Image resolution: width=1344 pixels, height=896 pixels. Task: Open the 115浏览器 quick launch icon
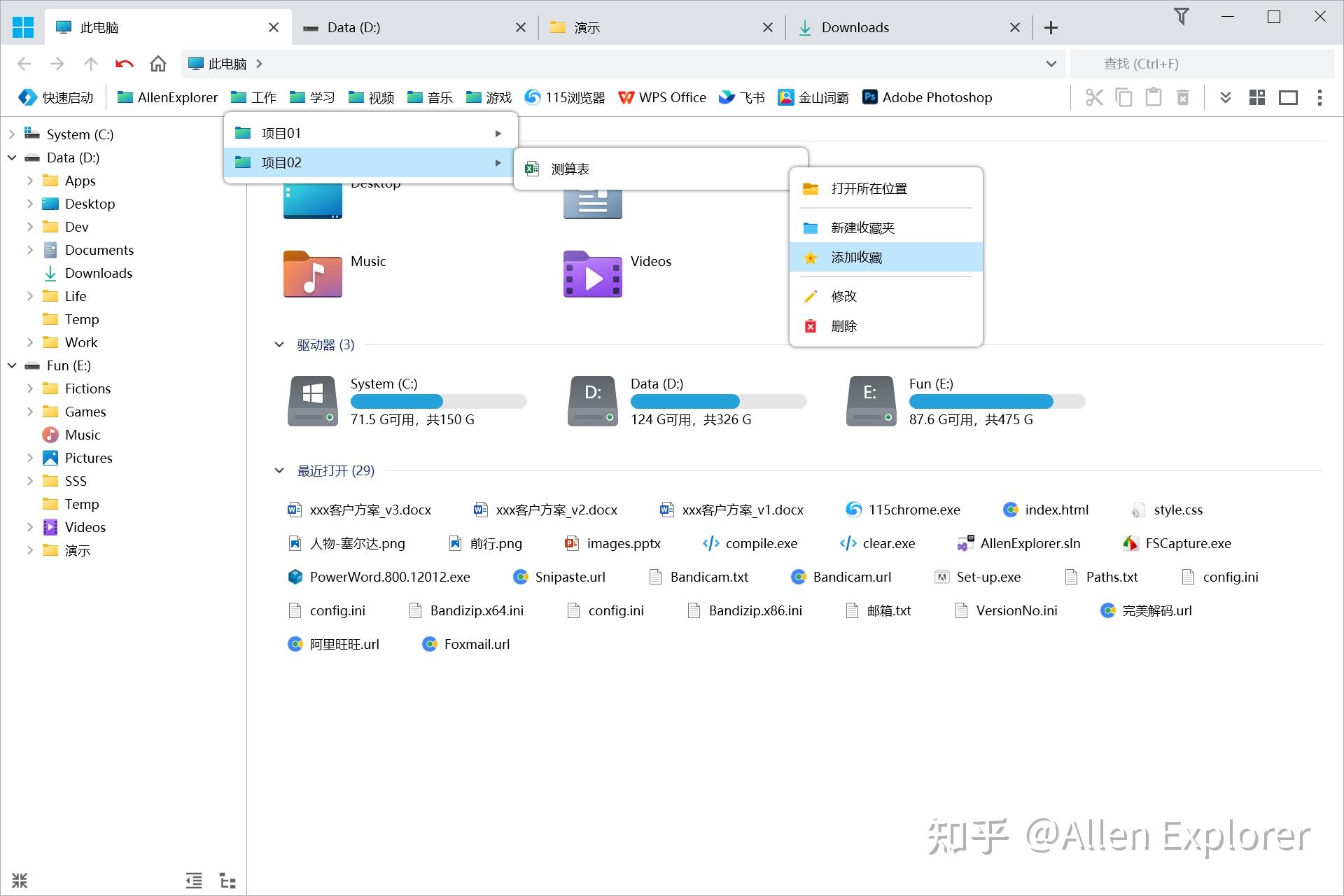tap(564, 97)
